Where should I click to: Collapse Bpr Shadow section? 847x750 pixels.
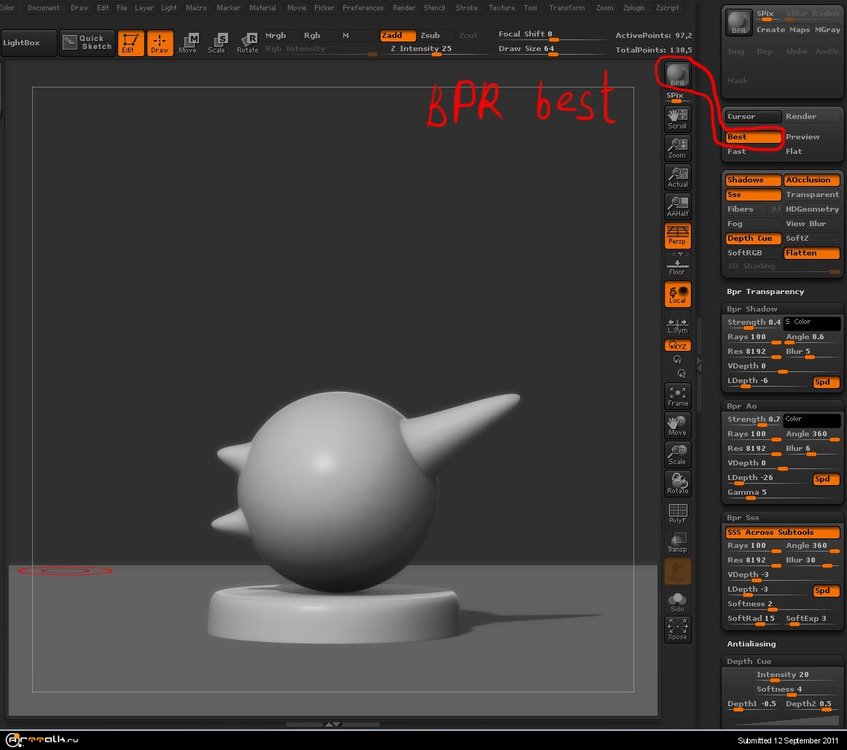pyautogui.click(x=752, y=309)
